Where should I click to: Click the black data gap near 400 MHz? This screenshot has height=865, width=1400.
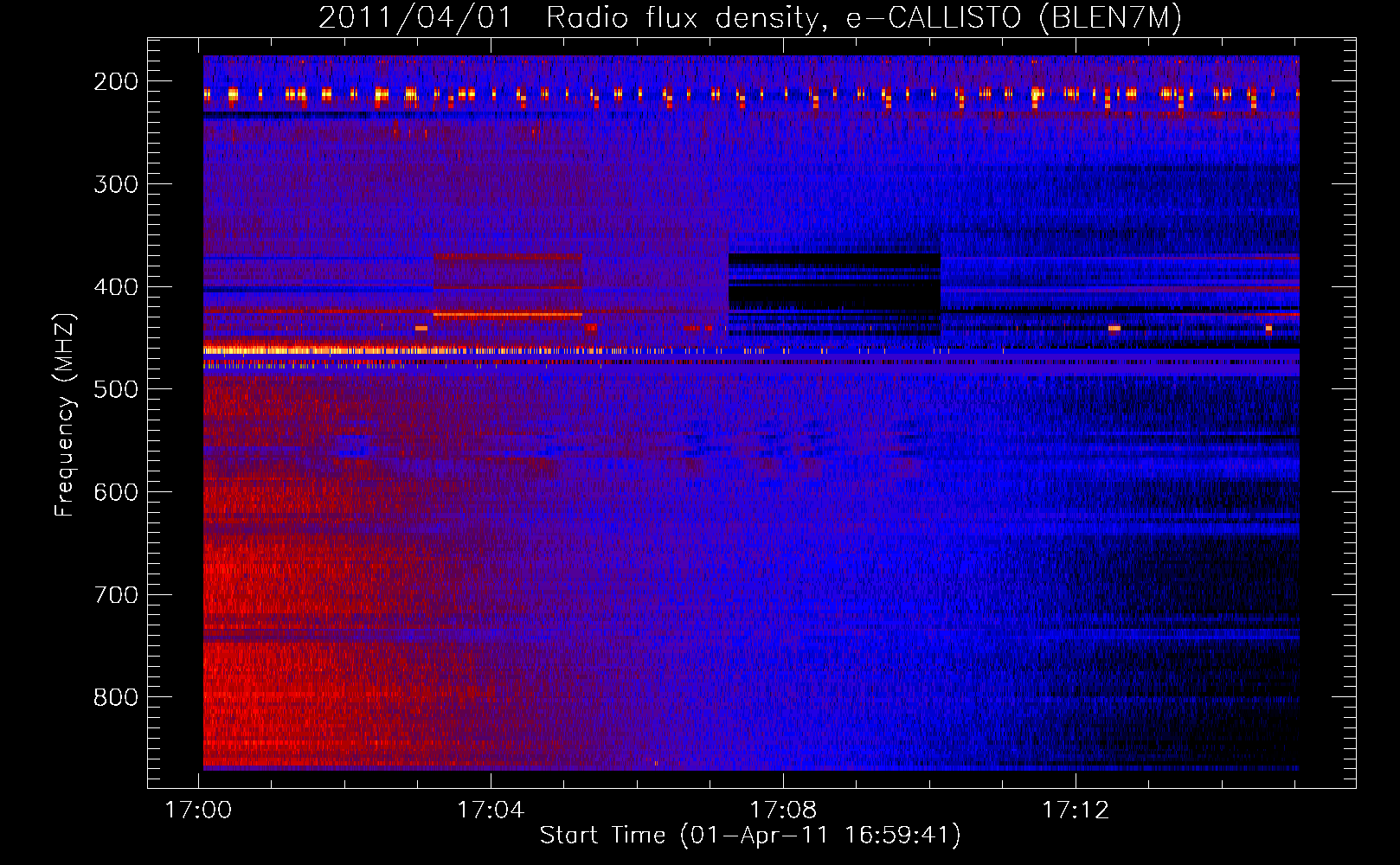[x=834, y=294]
